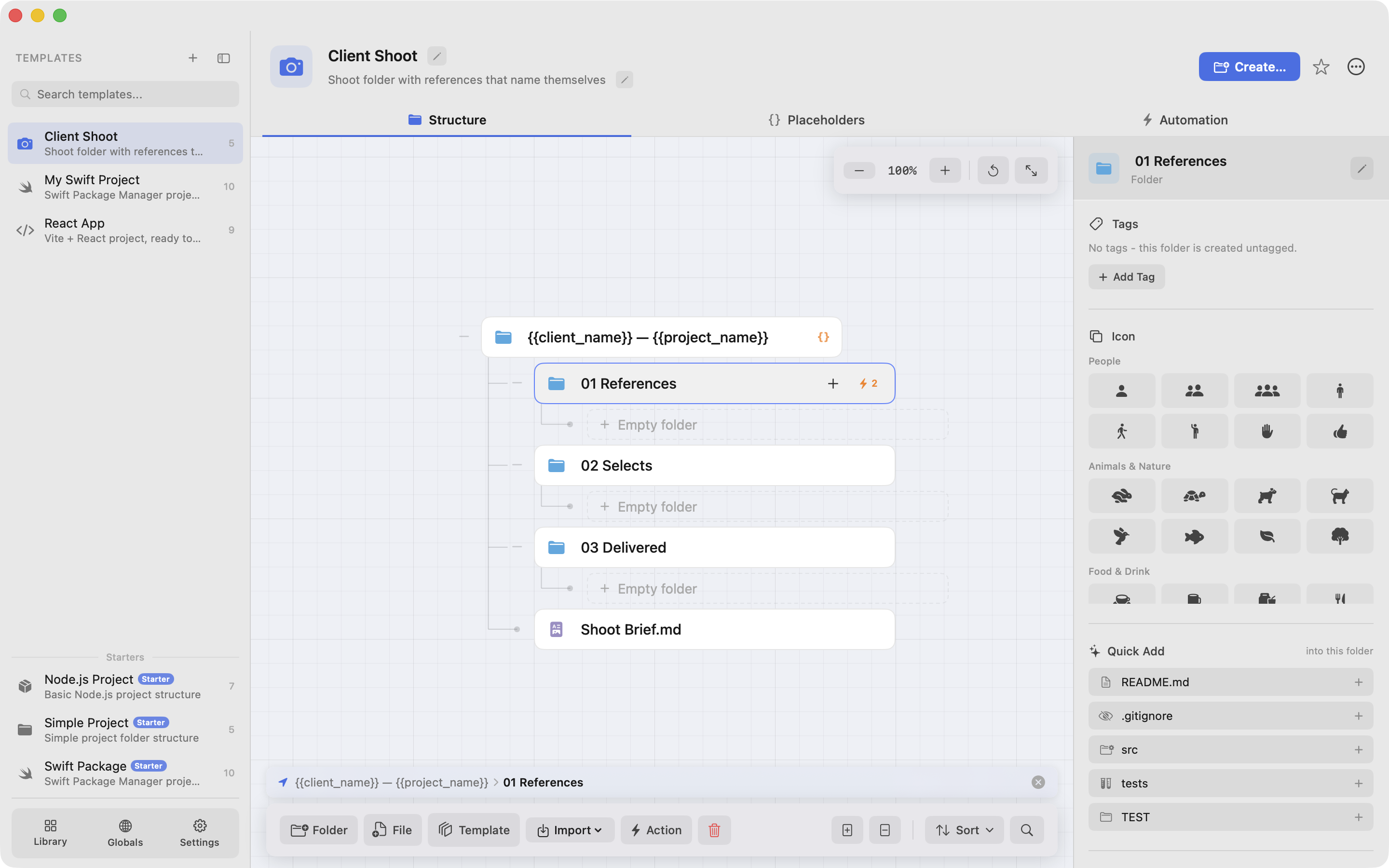Fit canvas with the expand arrows icon
1389x868 pixels.
pyautogui.click(x=1031, y=171)
